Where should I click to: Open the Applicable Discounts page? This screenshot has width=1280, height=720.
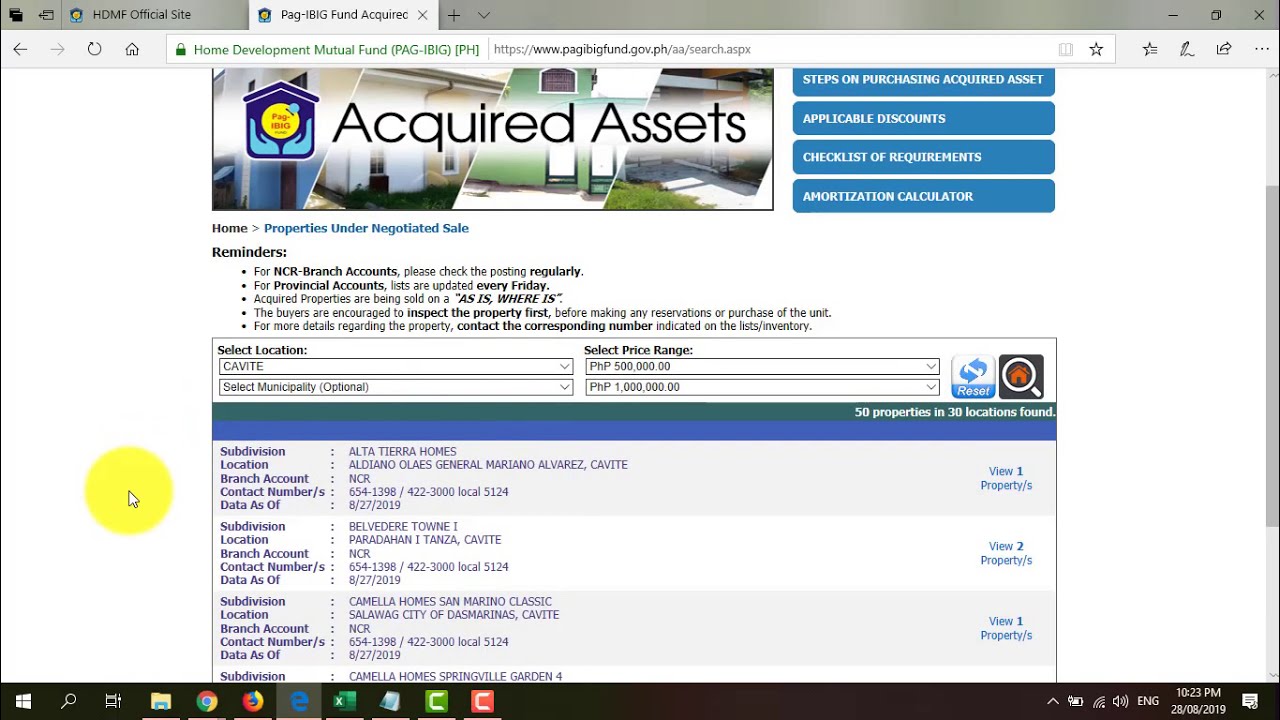tap(923, 118)
